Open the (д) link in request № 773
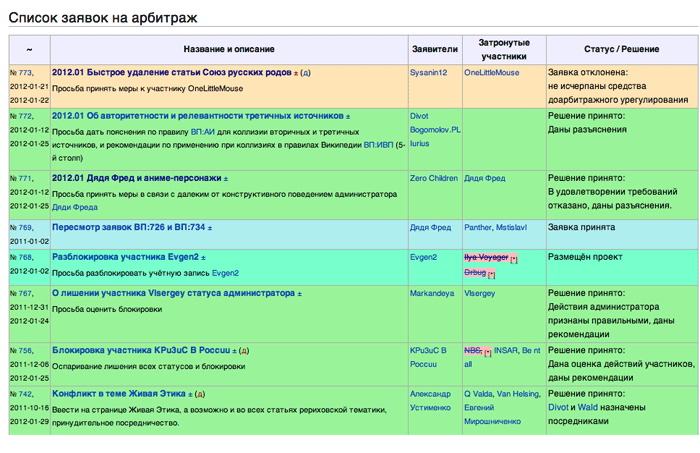 pyautogui.click(x=306, y=73)
